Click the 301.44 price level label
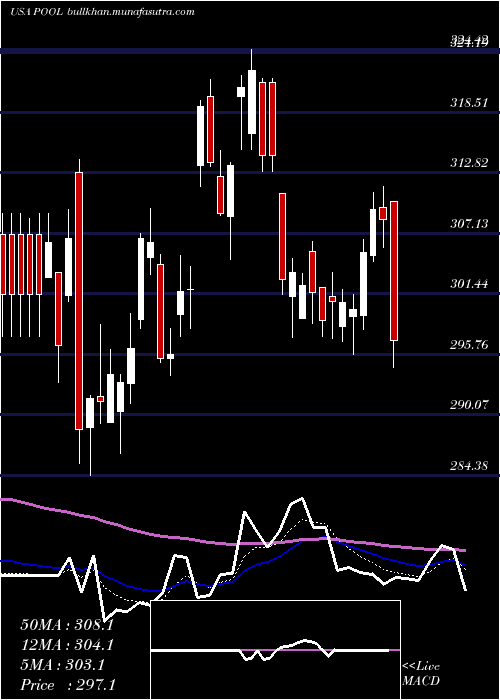The width and height of the screenshot is (500, 700). click(x=469, y=284)
